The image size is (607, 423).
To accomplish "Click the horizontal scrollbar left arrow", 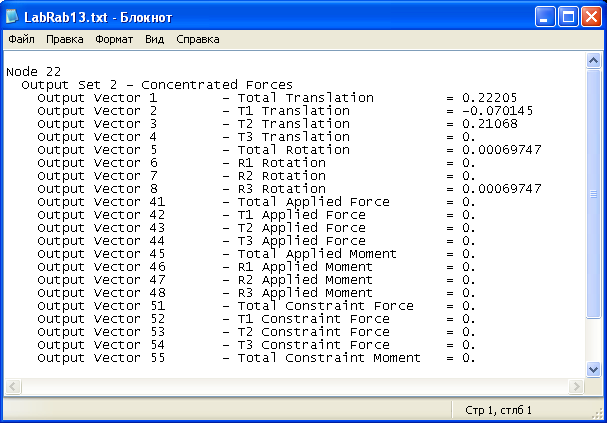I will click(x=13, y=387).
